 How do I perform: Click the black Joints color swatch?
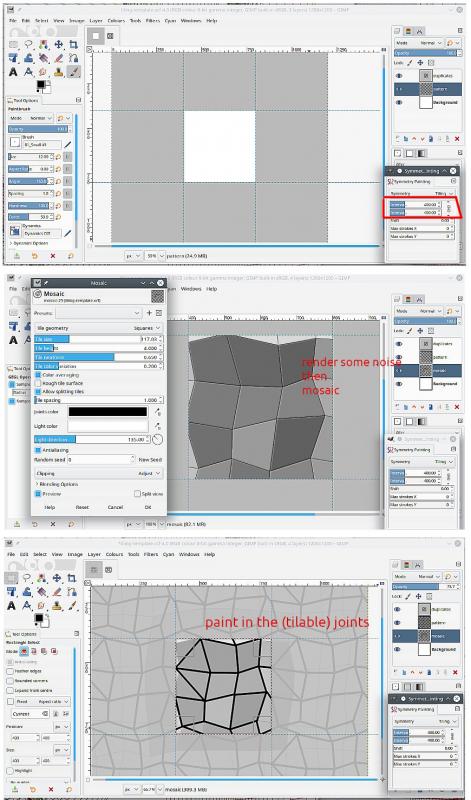[108, 412]
